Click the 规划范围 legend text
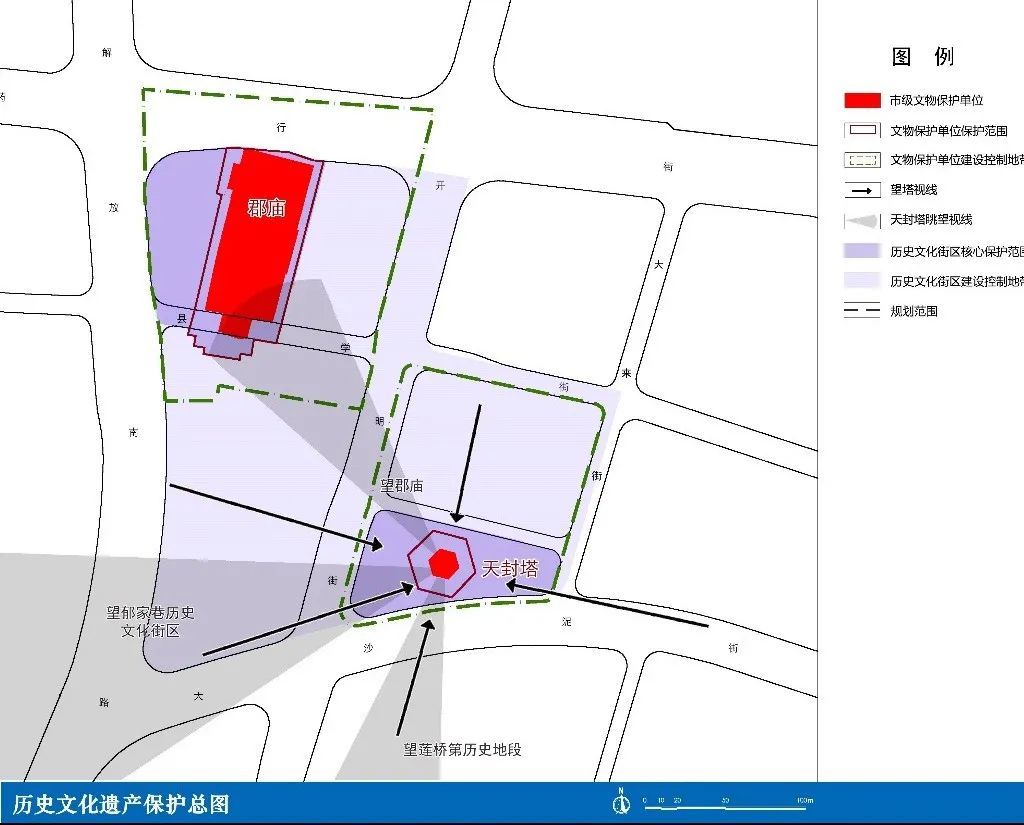This screenshot has width=1024, height=825. 914,311
